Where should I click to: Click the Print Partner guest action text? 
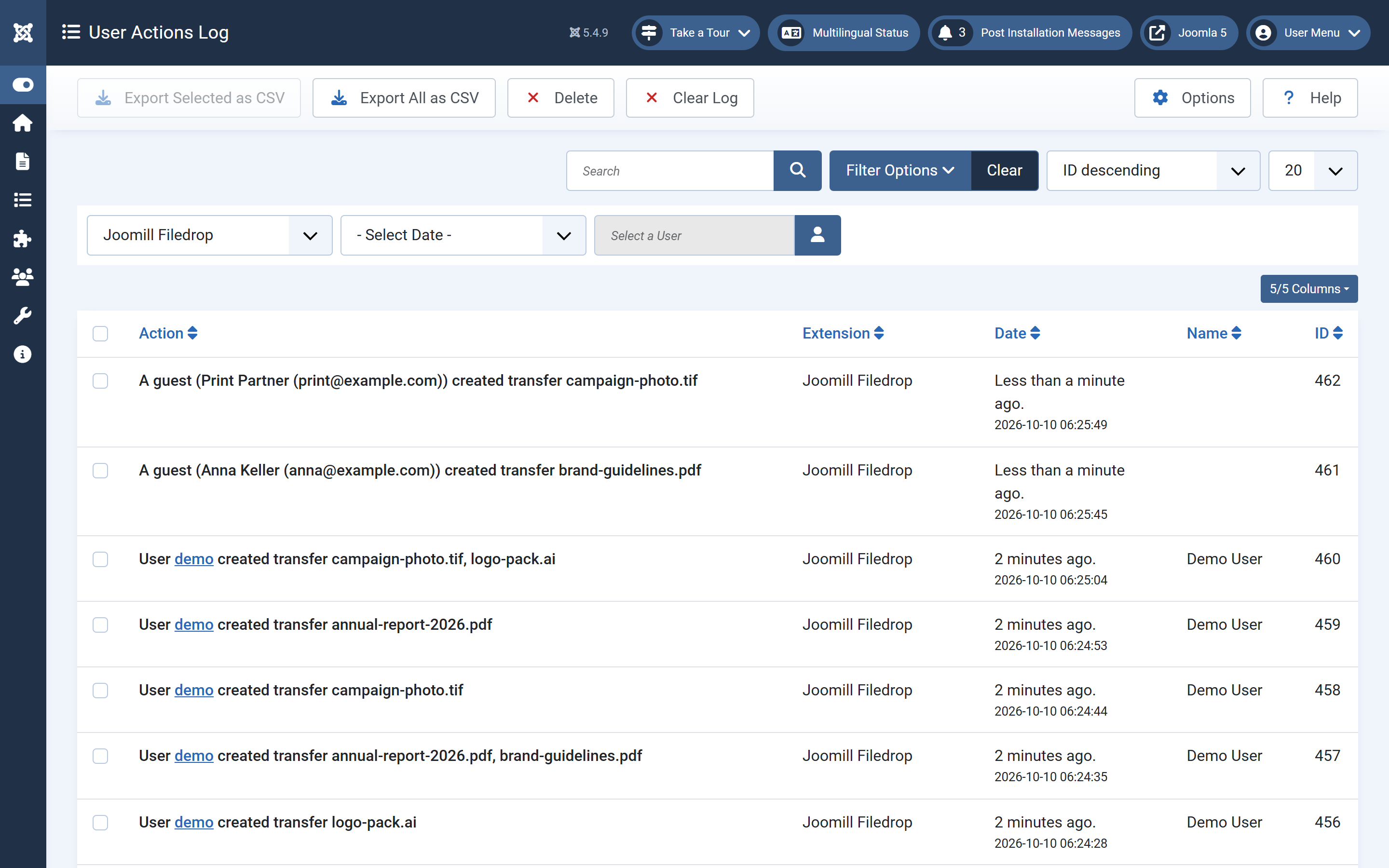click(x=419, y=380)
